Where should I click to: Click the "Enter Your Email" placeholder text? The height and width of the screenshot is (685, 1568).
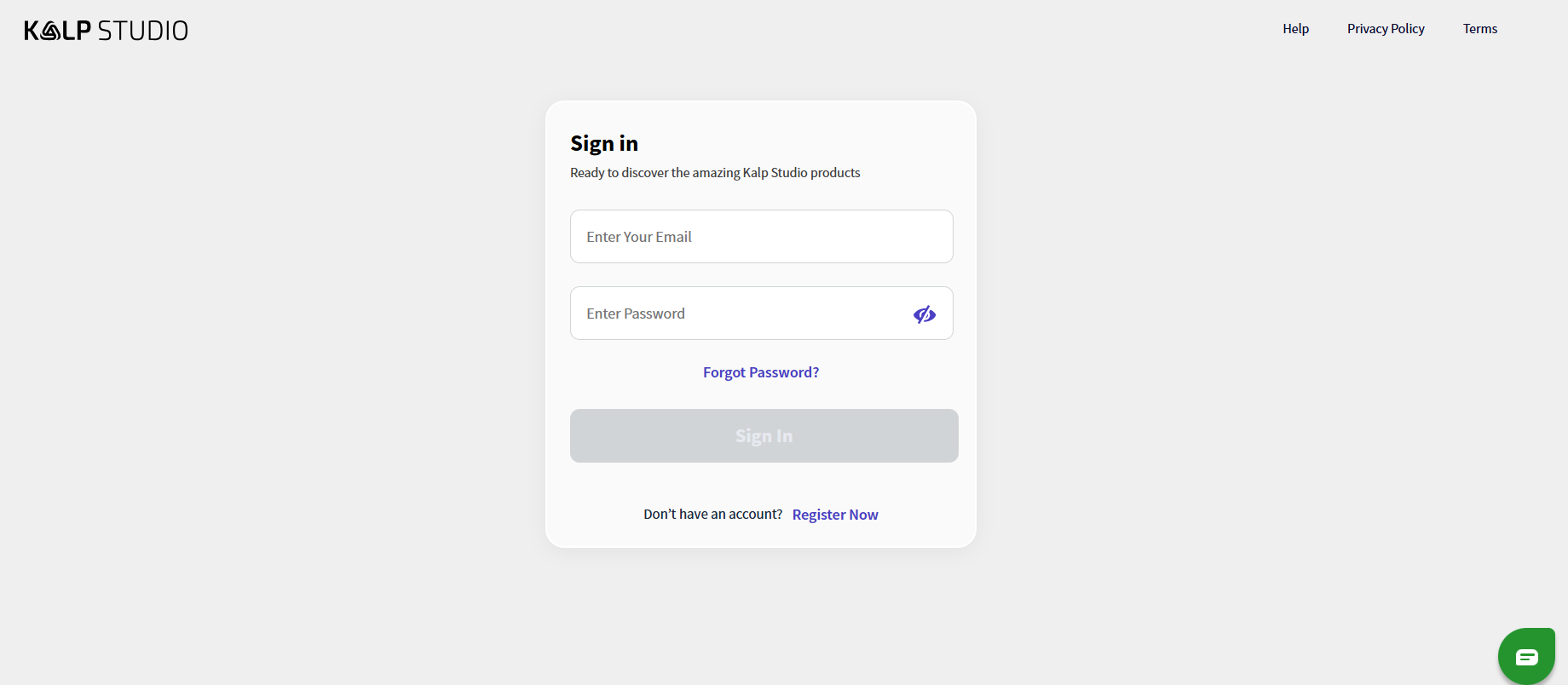point(639,237)
